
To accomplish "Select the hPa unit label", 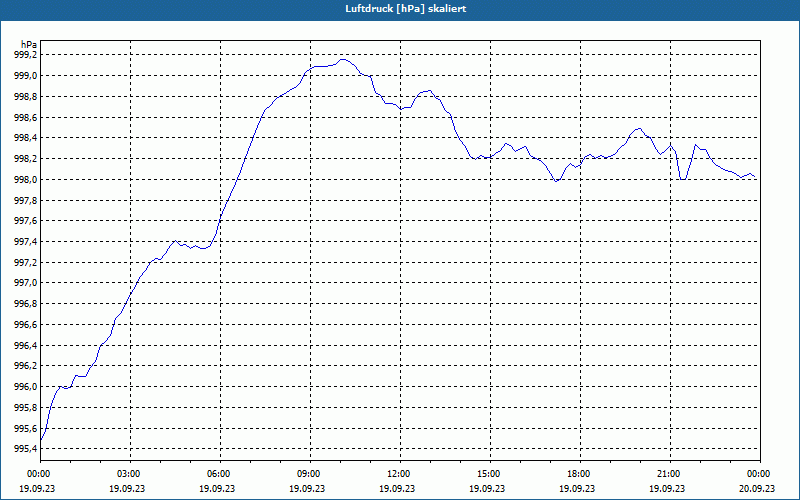I will 29,44.
